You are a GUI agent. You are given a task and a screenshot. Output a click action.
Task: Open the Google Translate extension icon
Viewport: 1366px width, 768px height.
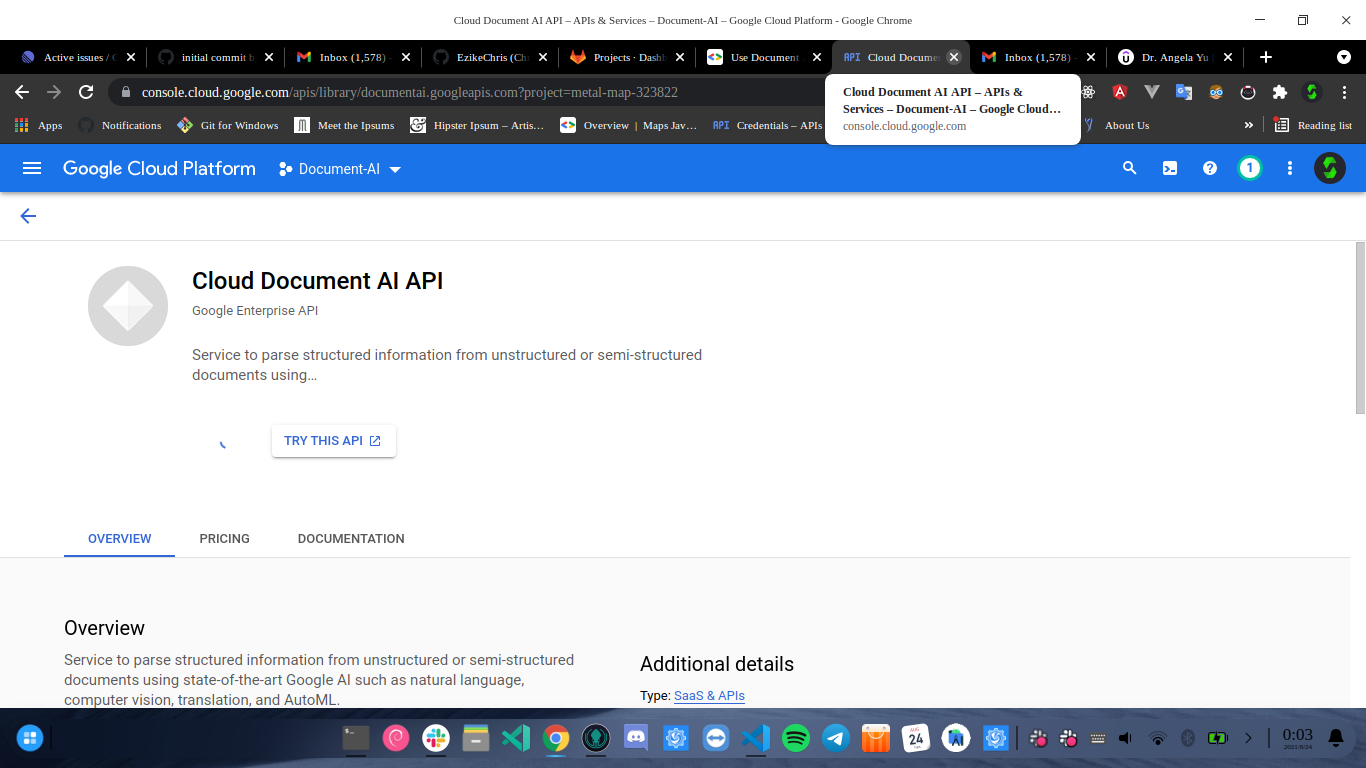pos(1184,92)
